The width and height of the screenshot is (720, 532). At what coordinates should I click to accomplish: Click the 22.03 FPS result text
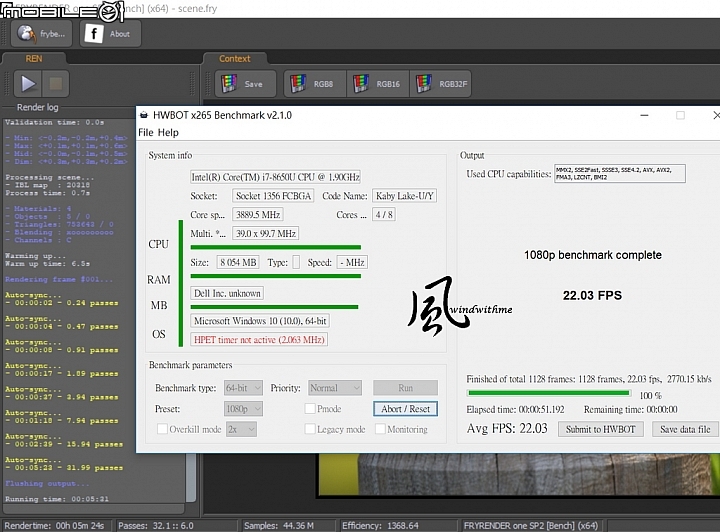(592, 295)
